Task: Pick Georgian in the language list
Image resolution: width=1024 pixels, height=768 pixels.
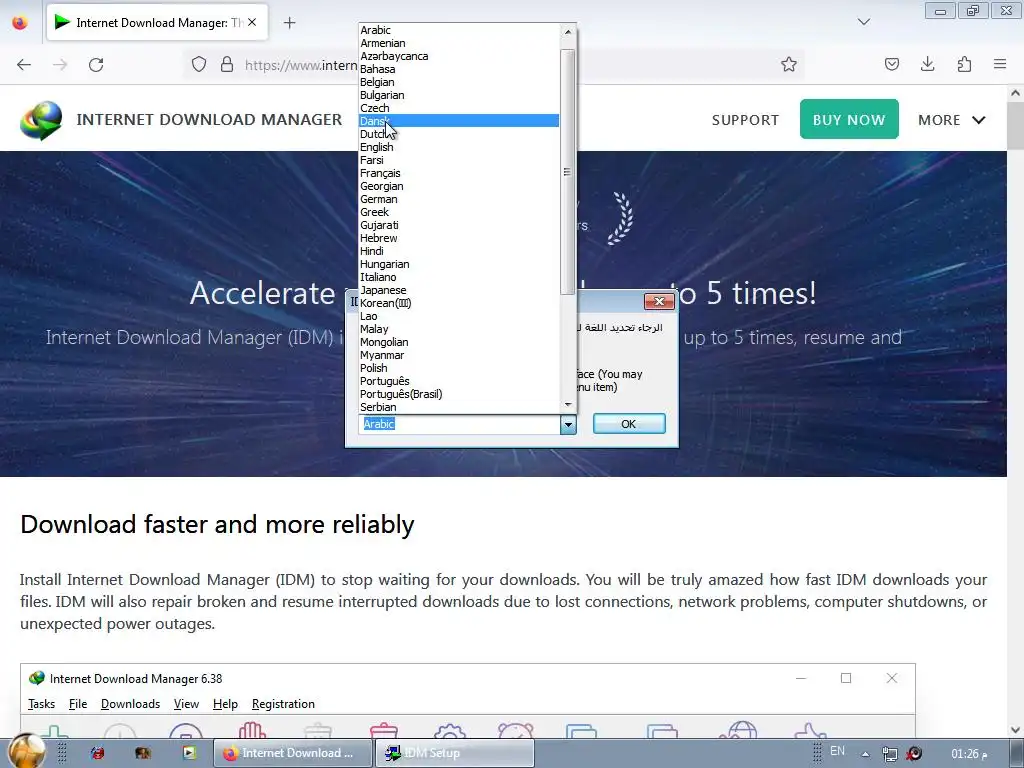Action: pyautogui.click(x=459, y=186)
